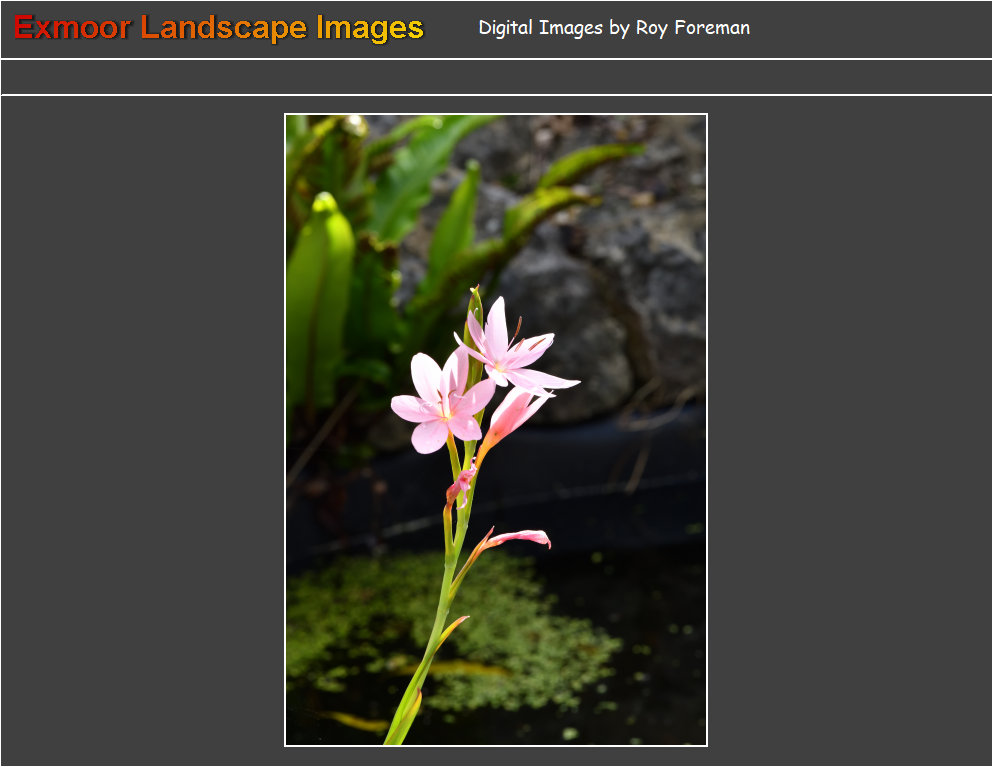Click the empty navigation bar strip
The height and width of the screenshot is (767, 993).
496,77
